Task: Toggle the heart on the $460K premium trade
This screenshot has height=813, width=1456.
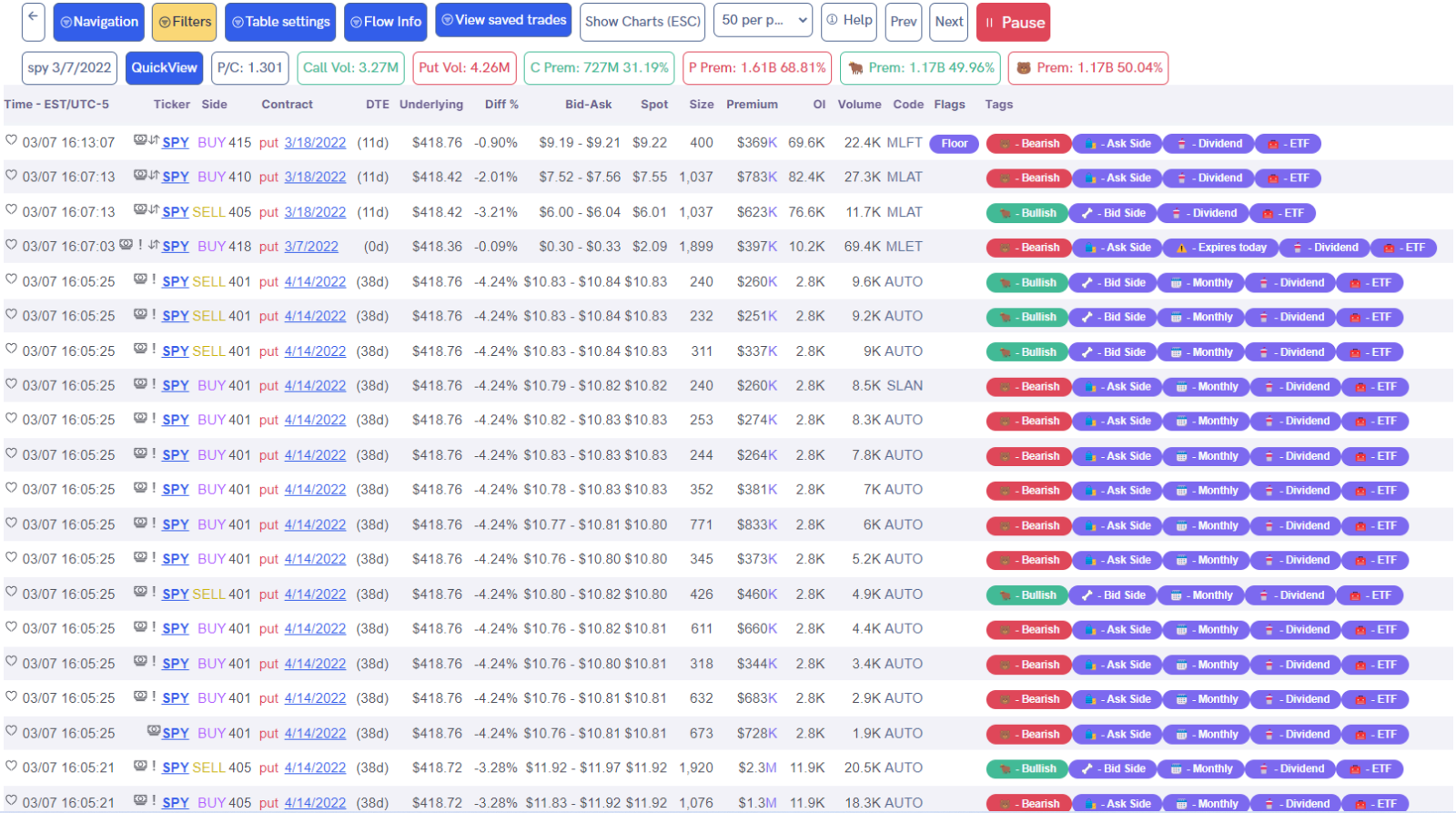Action: [x=12, y=593]
